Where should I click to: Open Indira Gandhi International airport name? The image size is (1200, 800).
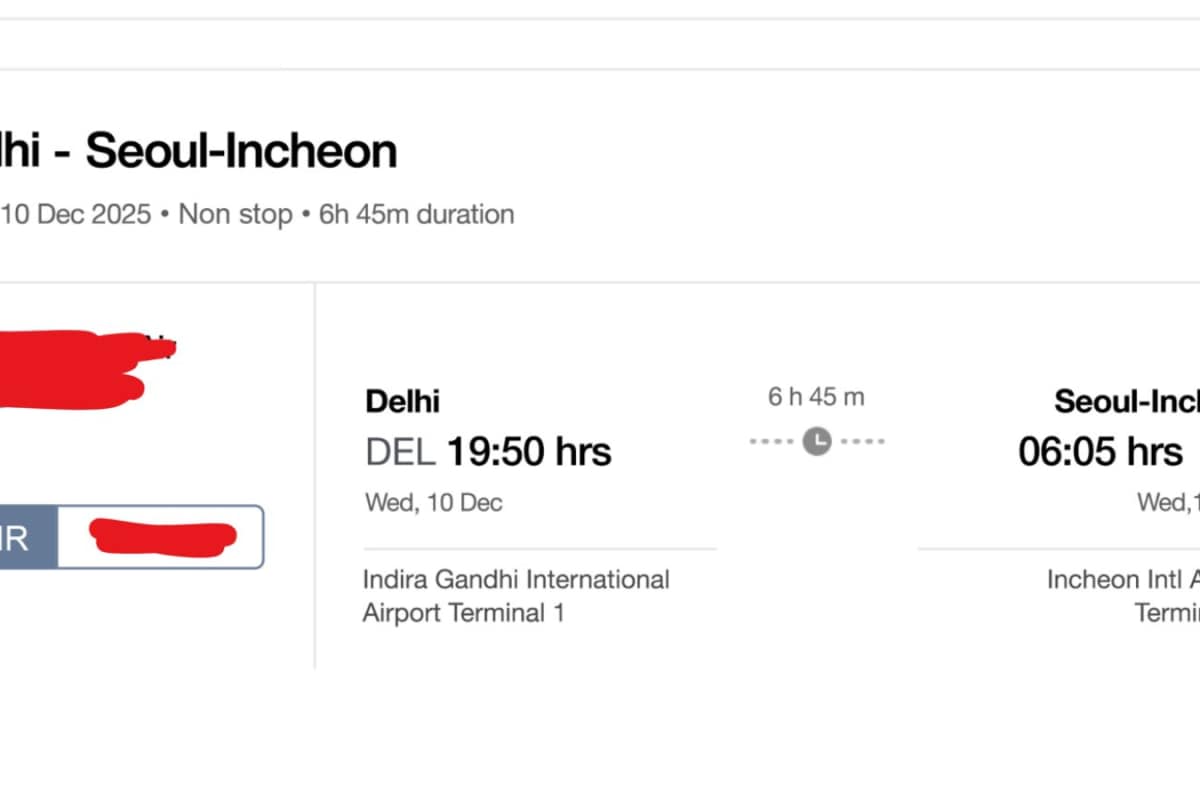516,579
